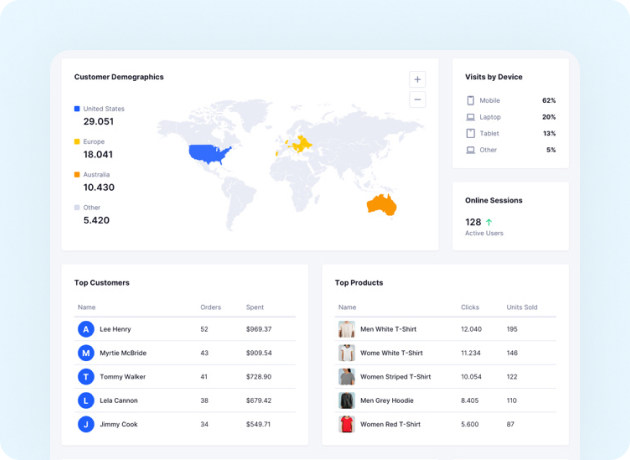
Task: Click the Tablet device icon
Action: (470, 133)
